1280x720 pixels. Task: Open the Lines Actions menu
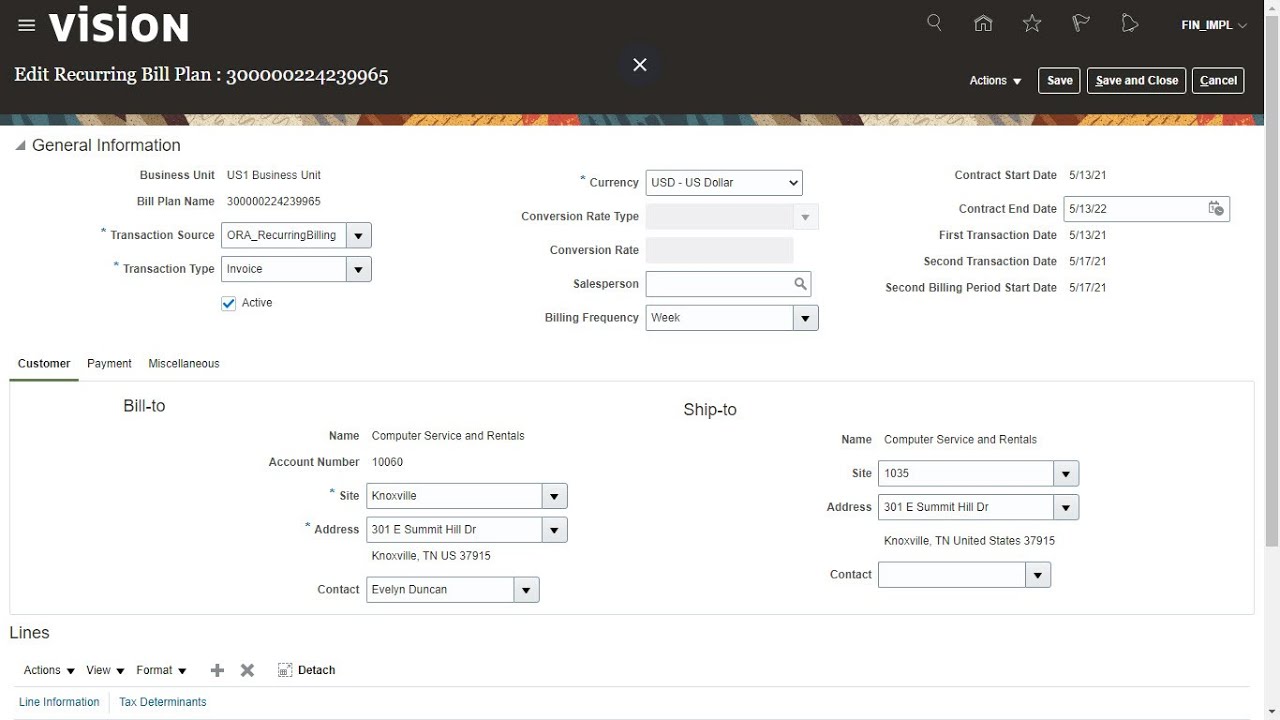pos(49,670)
